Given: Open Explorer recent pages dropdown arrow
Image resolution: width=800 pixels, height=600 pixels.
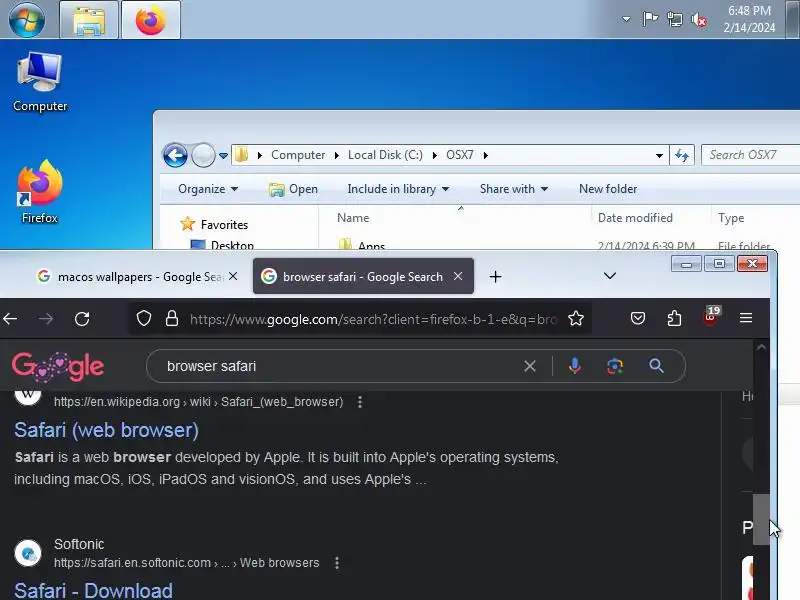Looking at the screenshot, I should [x=223, y=156].
